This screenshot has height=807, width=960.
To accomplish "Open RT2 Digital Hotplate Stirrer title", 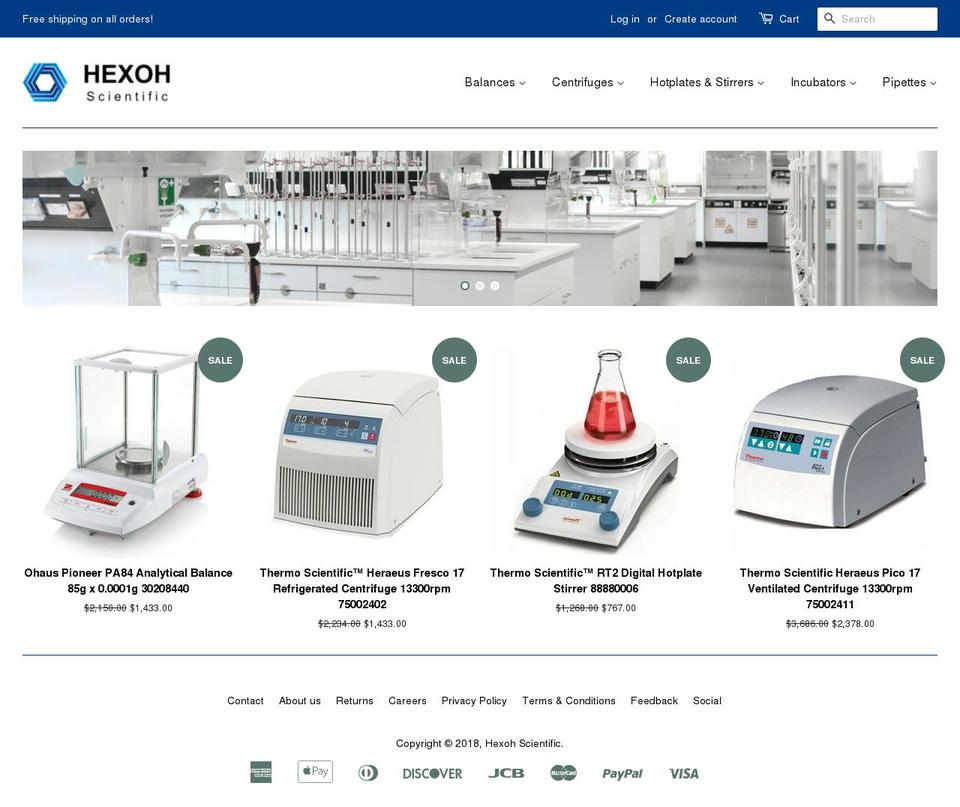I will pyautogui.click(x=596, y=580).
